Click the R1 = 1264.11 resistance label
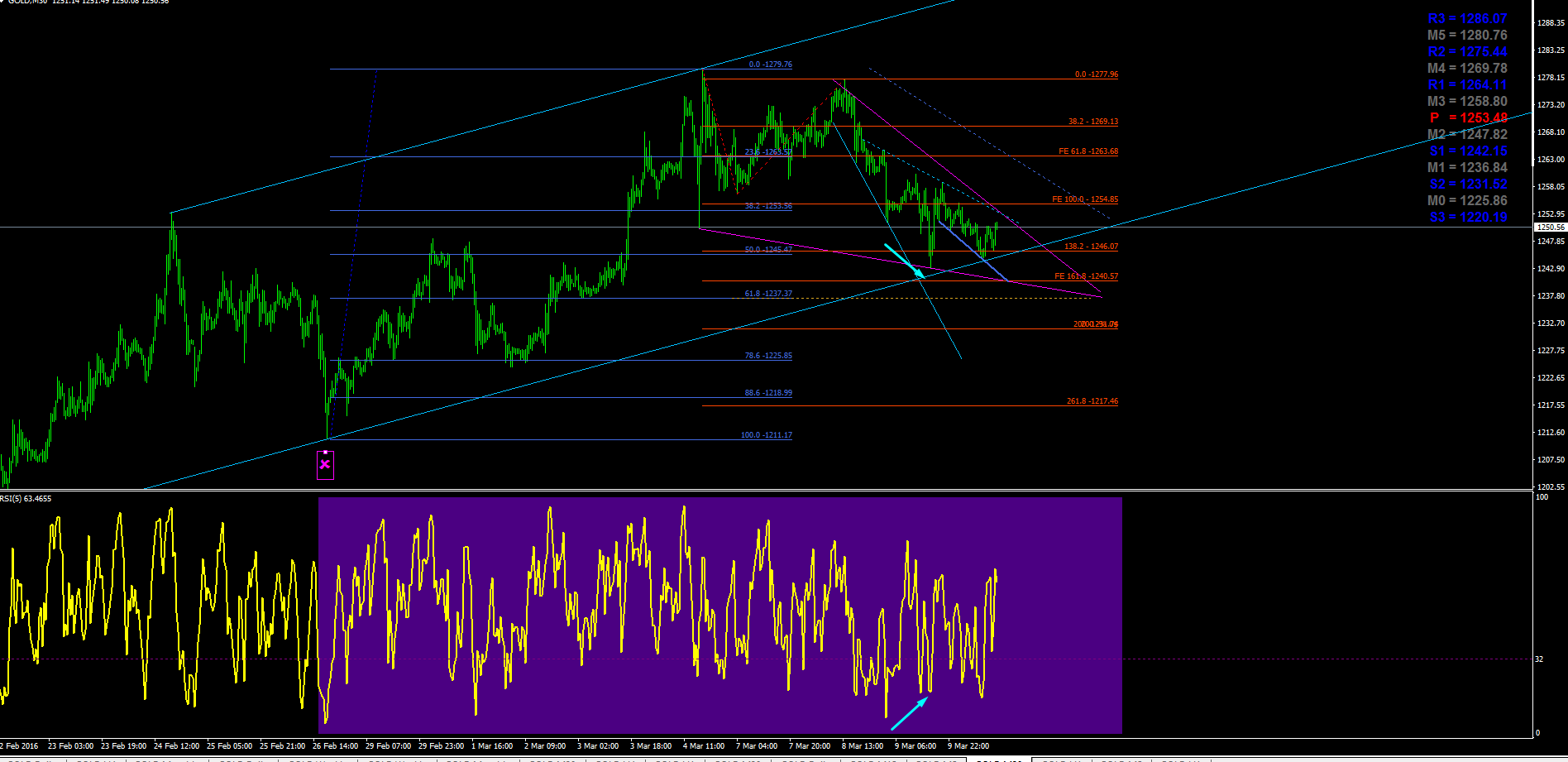This screenshot has width=1568, height=762. tap(1467, 84)
